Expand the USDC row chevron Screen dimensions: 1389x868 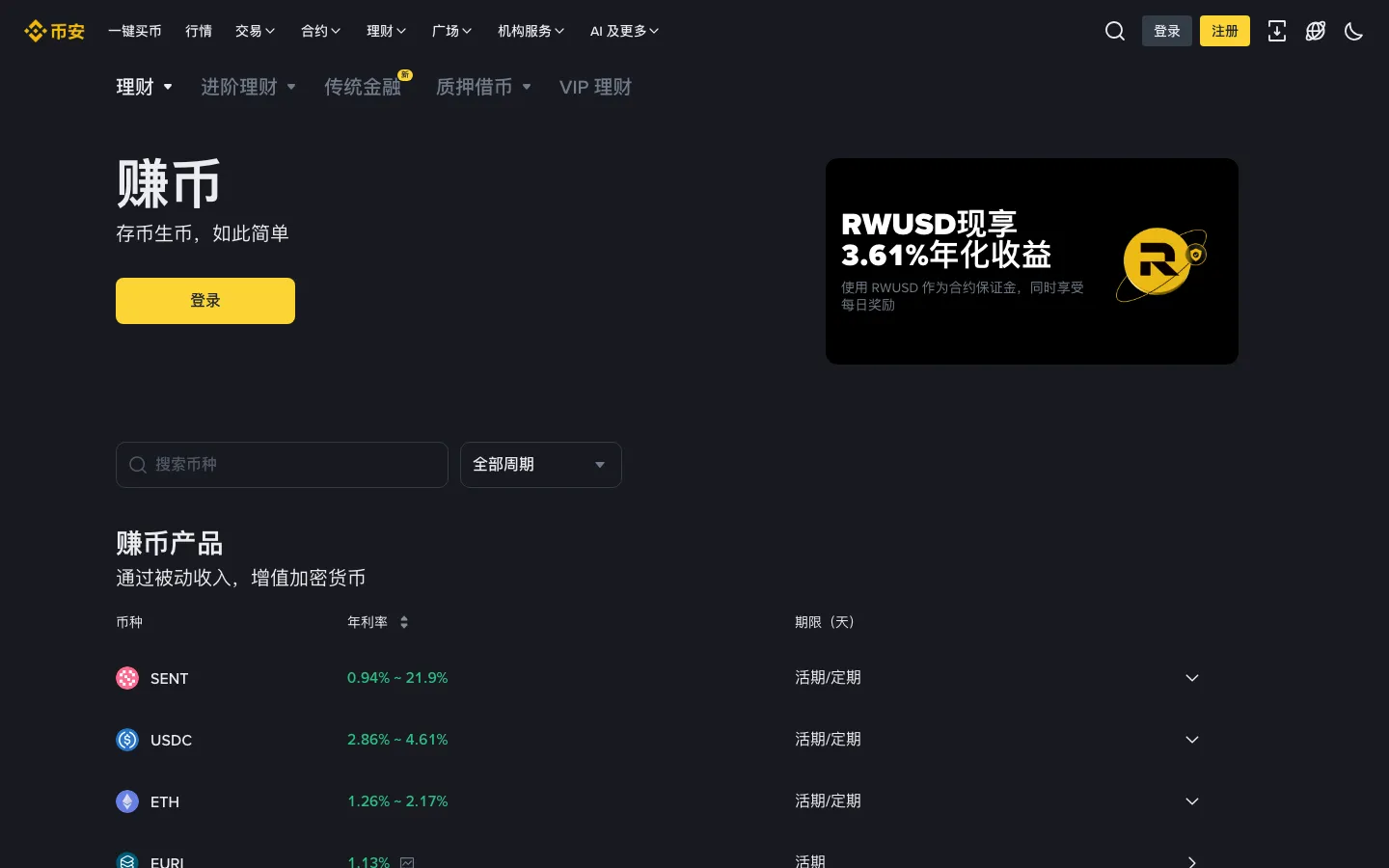pyautogui.click(x=1192, y=740)
